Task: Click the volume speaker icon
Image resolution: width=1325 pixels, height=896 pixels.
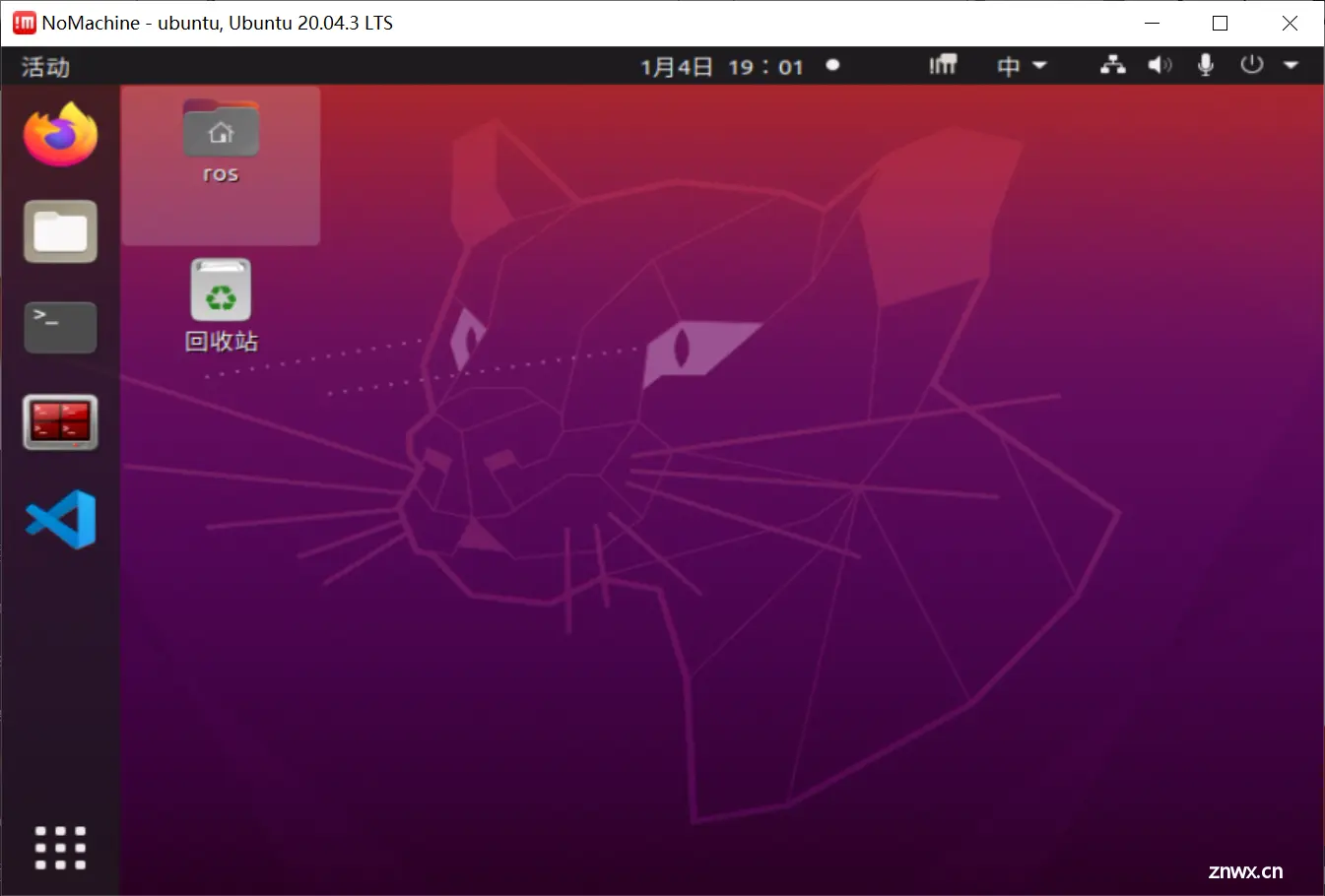Action: coord(1159,66)
